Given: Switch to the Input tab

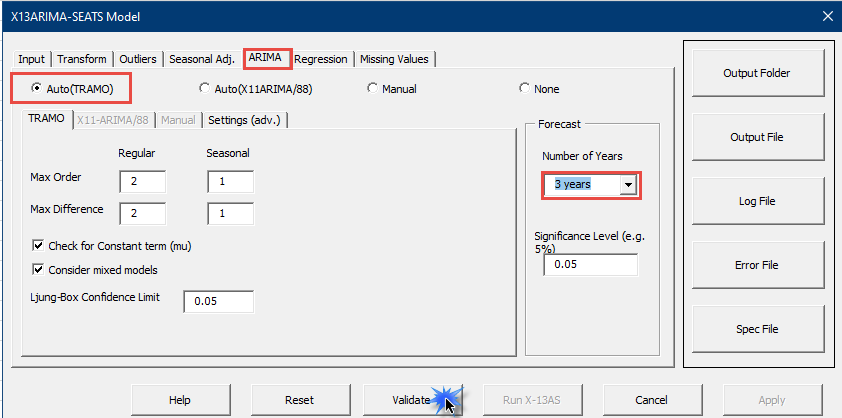Looking at the screenshot, I should [x=31, y=59].
